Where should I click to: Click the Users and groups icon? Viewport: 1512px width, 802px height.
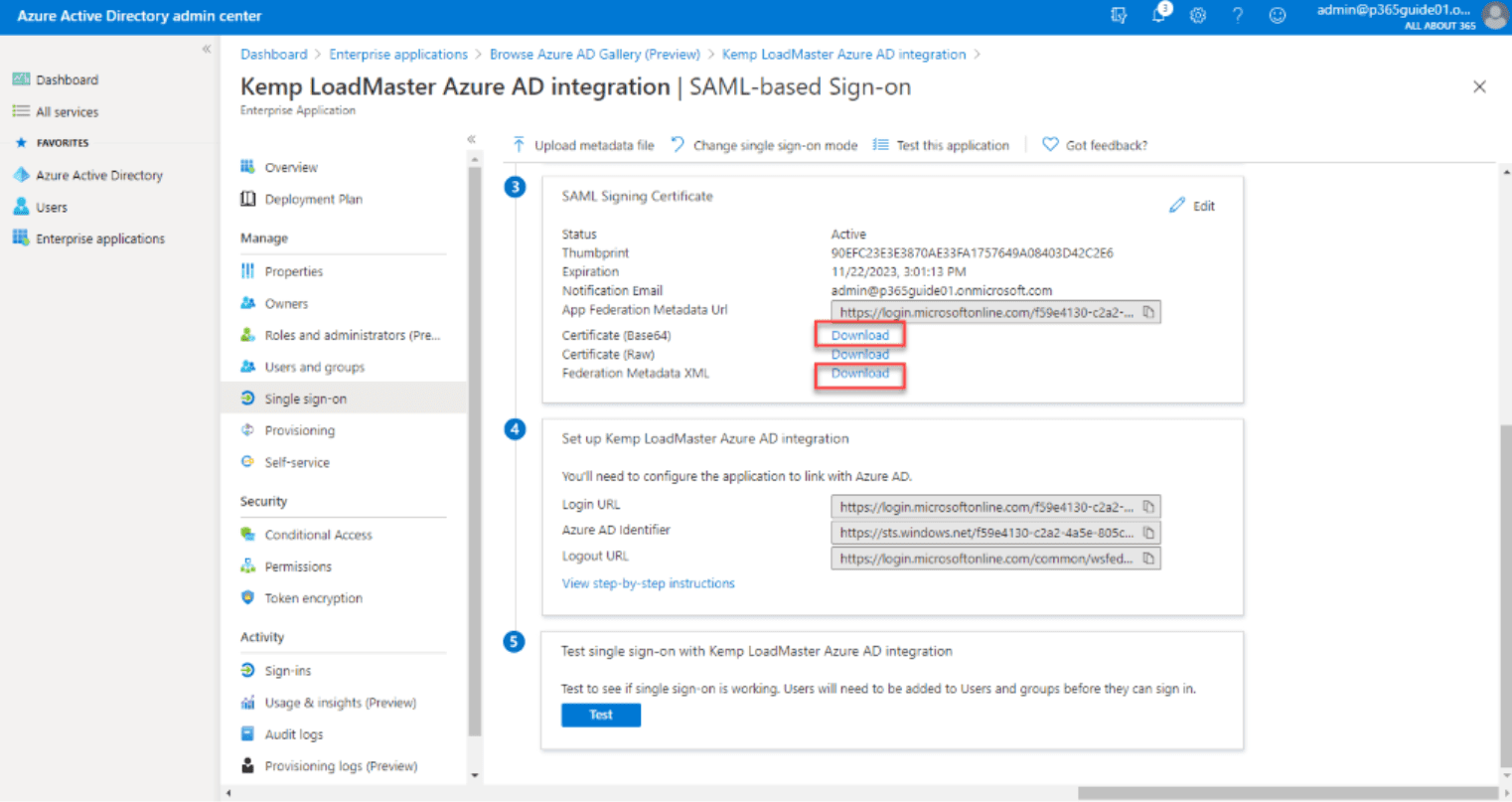point(247,367)
